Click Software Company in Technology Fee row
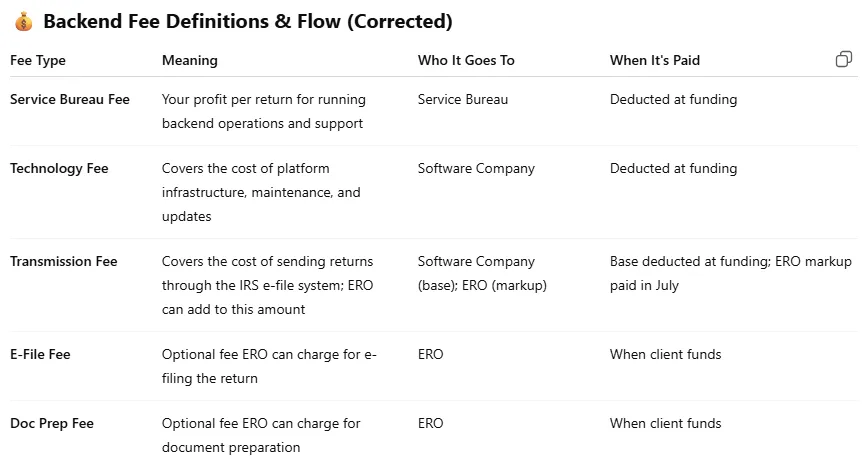The image size is (862, 459). coord(476,169)
